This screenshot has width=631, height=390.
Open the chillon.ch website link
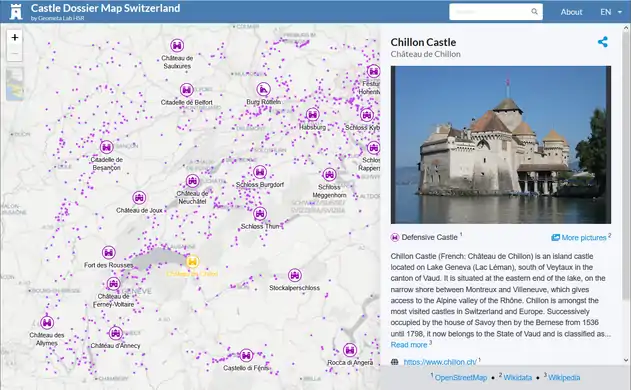pyautogui.click(x=440, y=362)
